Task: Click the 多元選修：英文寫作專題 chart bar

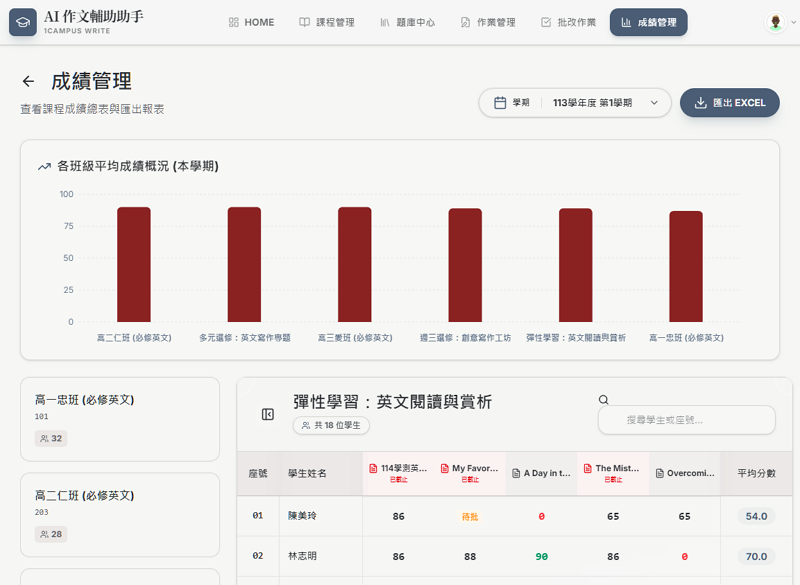Action: (244, 264)
